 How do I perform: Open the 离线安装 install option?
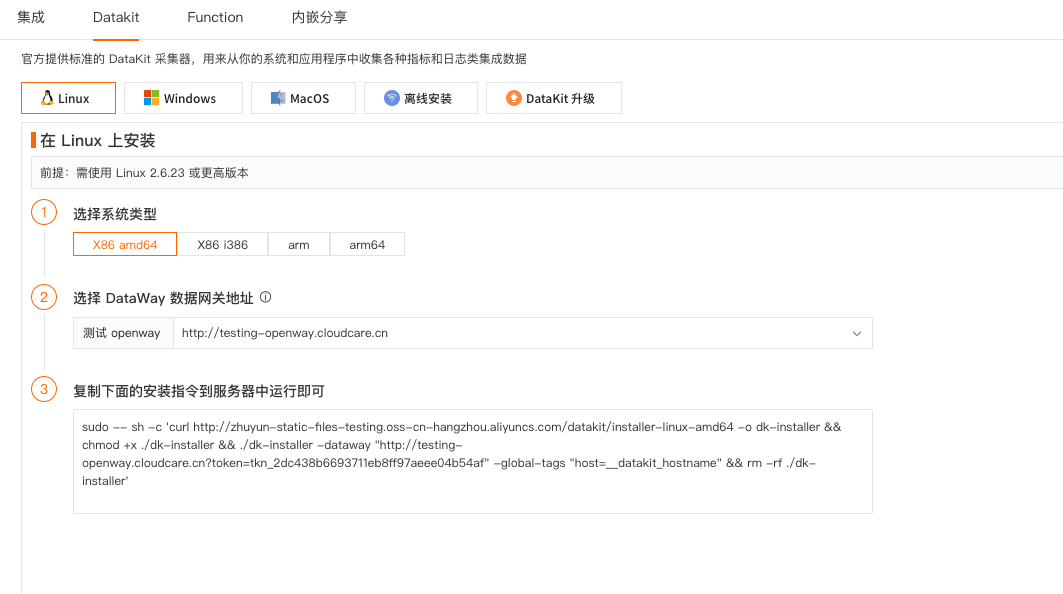(421, 98)
